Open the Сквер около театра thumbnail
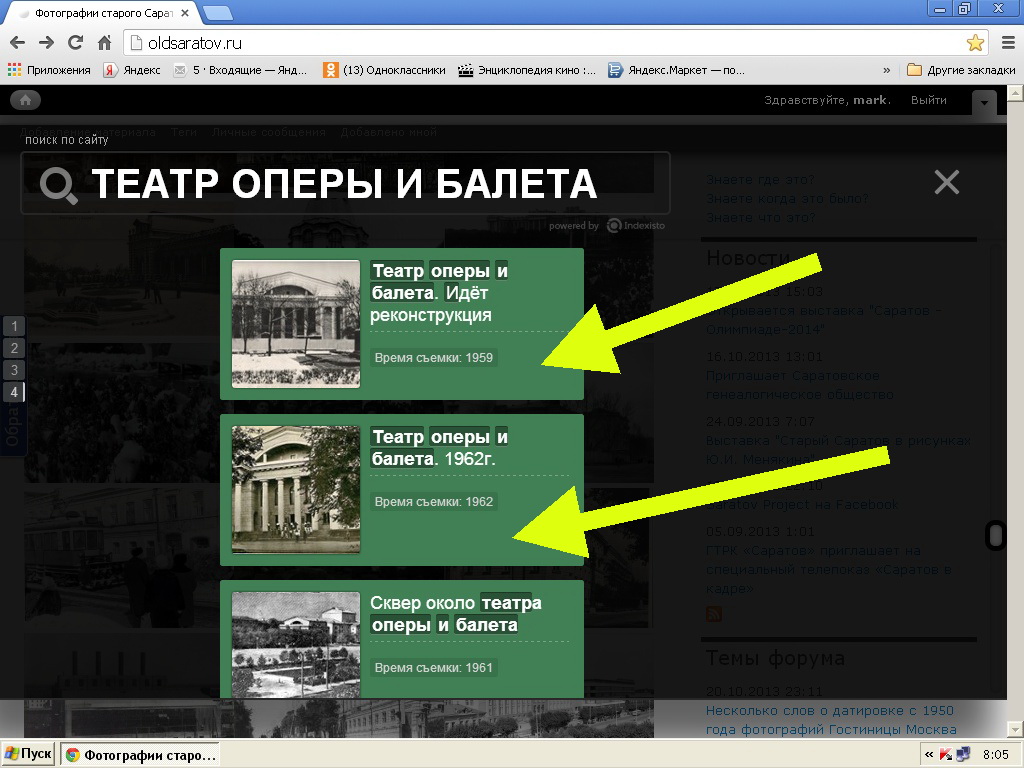Image resolution: width=1024 pixels, height=768 pixels. pos(296,643)
